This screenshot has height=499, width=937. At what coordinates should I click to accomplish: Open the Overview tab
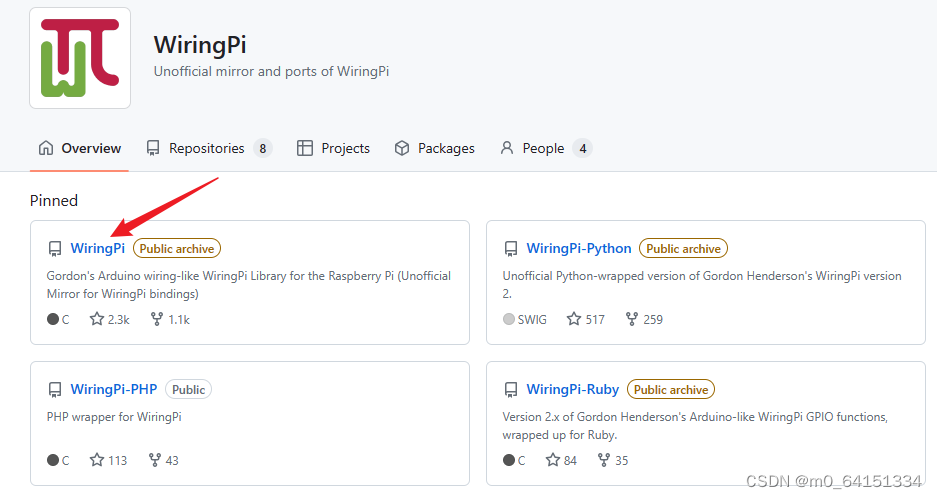(x=80, y=148)
